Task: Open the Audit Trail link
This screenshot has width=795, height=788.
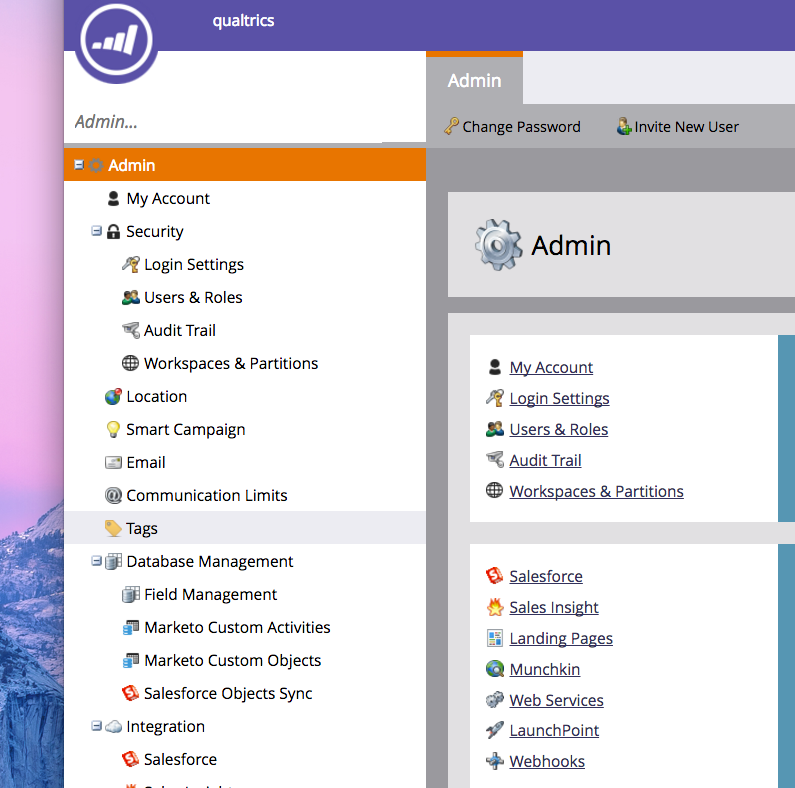Action: point(545,460)
